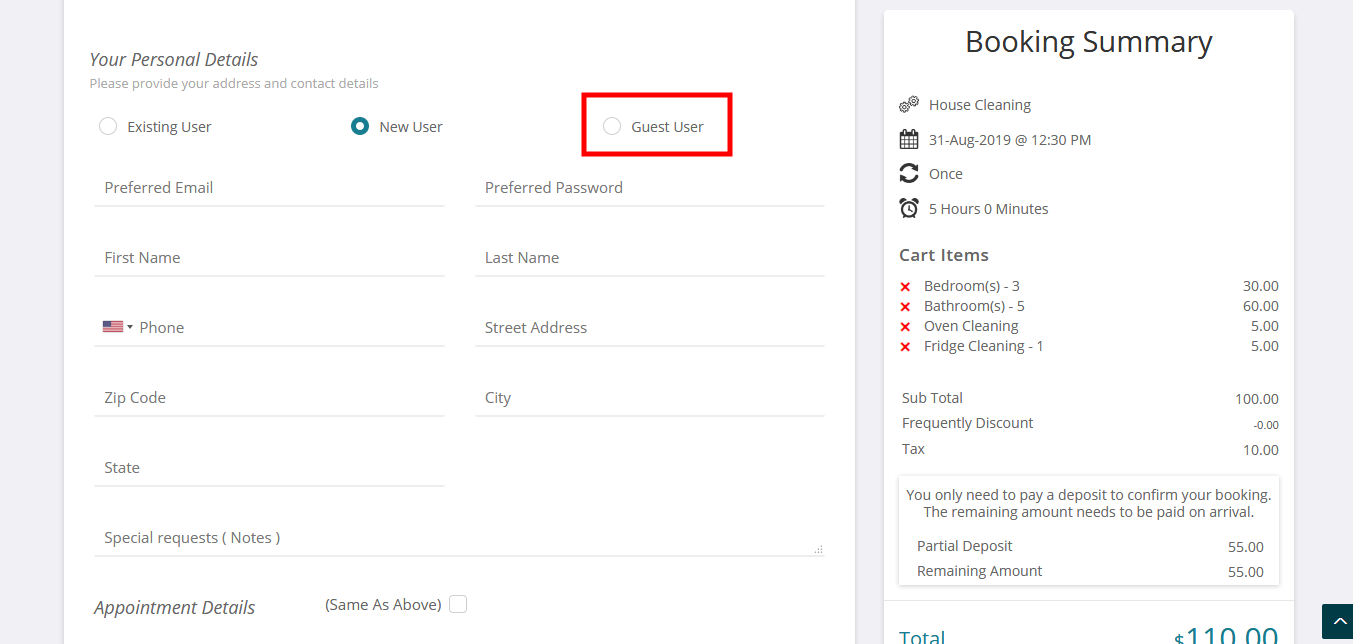Click the Booking Summary heading
1353x644 pixels.
(x=1089, y=42)
